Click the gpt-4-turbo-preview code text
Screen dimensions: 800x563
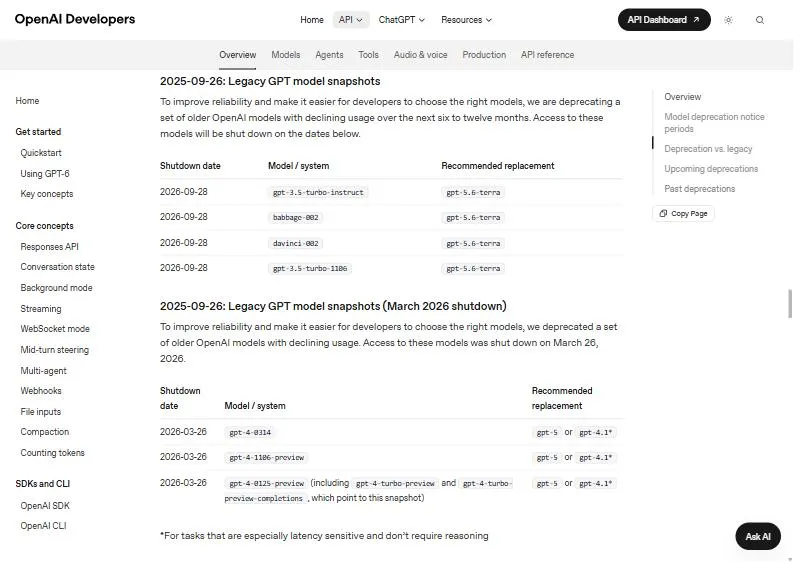[395, 483]
